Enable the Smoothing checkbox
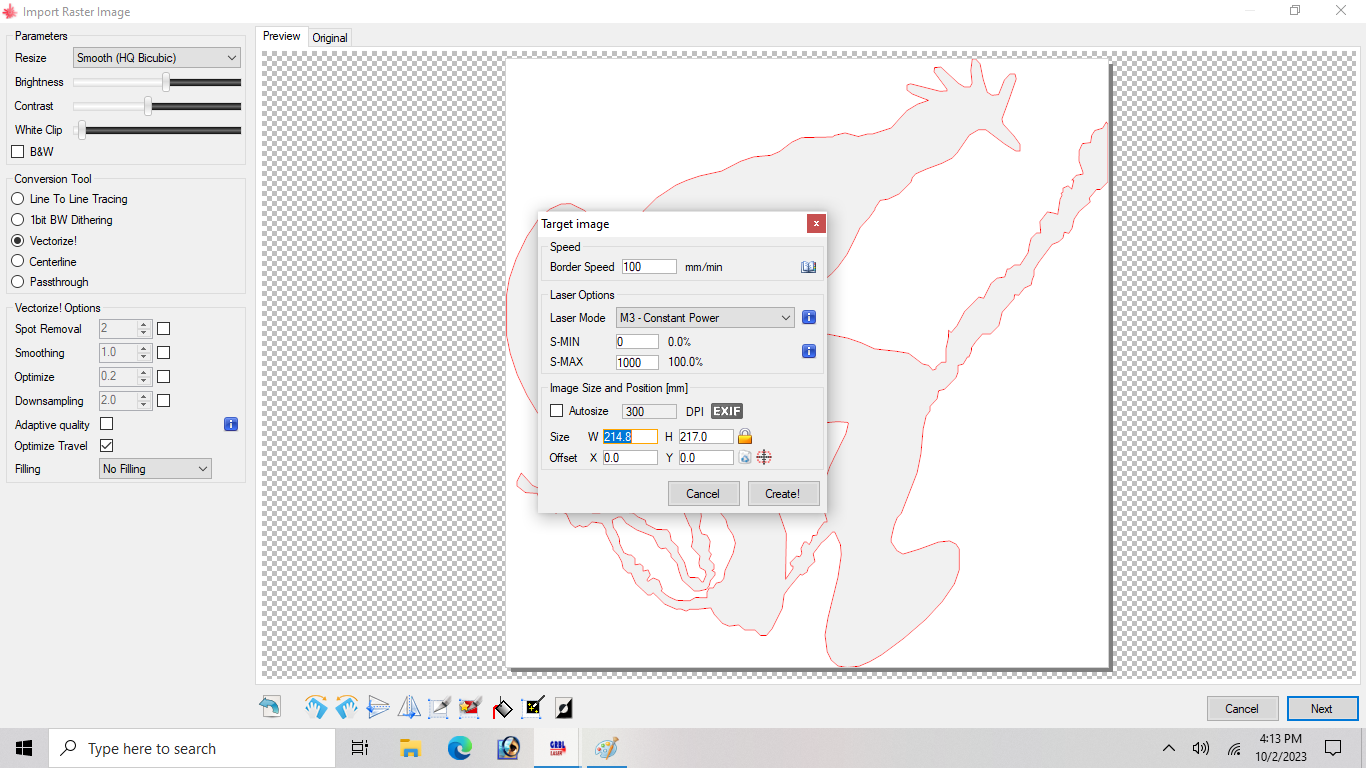Screen dimensions: 1366x768 pyautogui.click(x=164, y=352)
